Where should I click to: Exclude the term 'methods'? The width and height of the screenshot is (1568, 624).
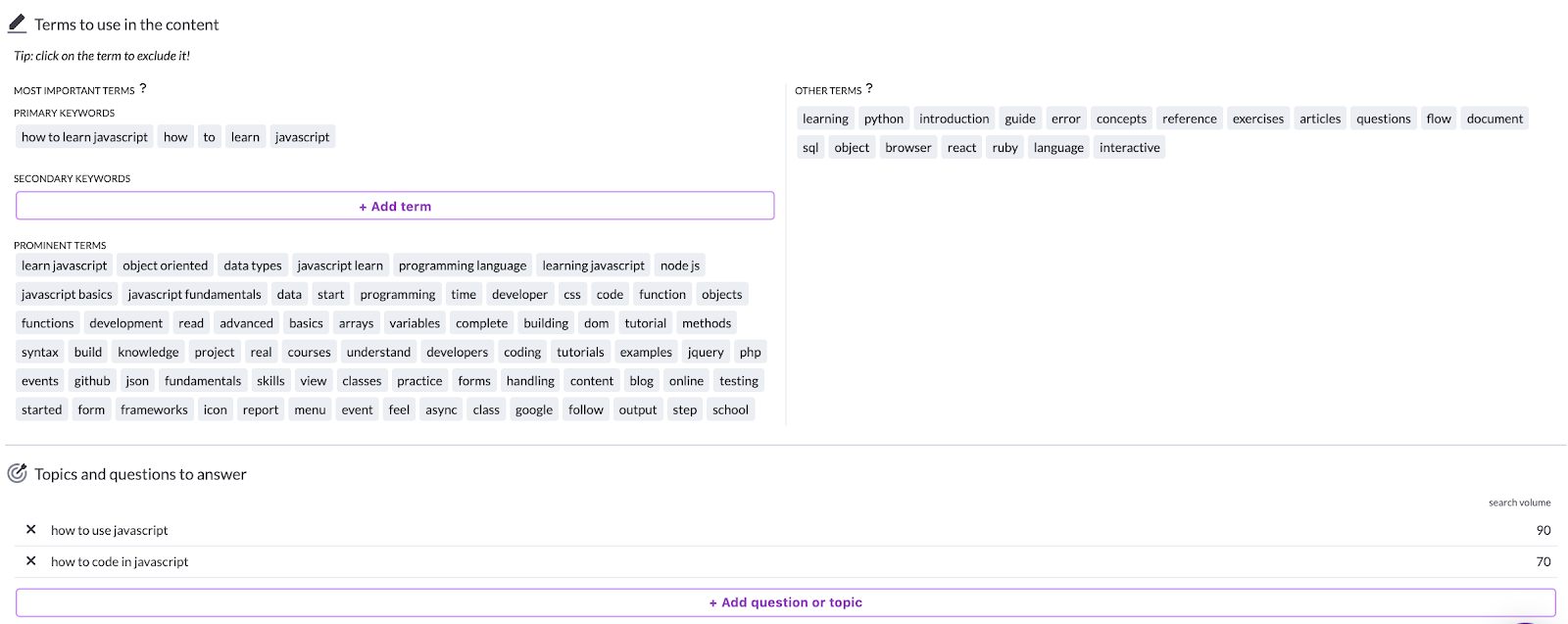point(707,323)
